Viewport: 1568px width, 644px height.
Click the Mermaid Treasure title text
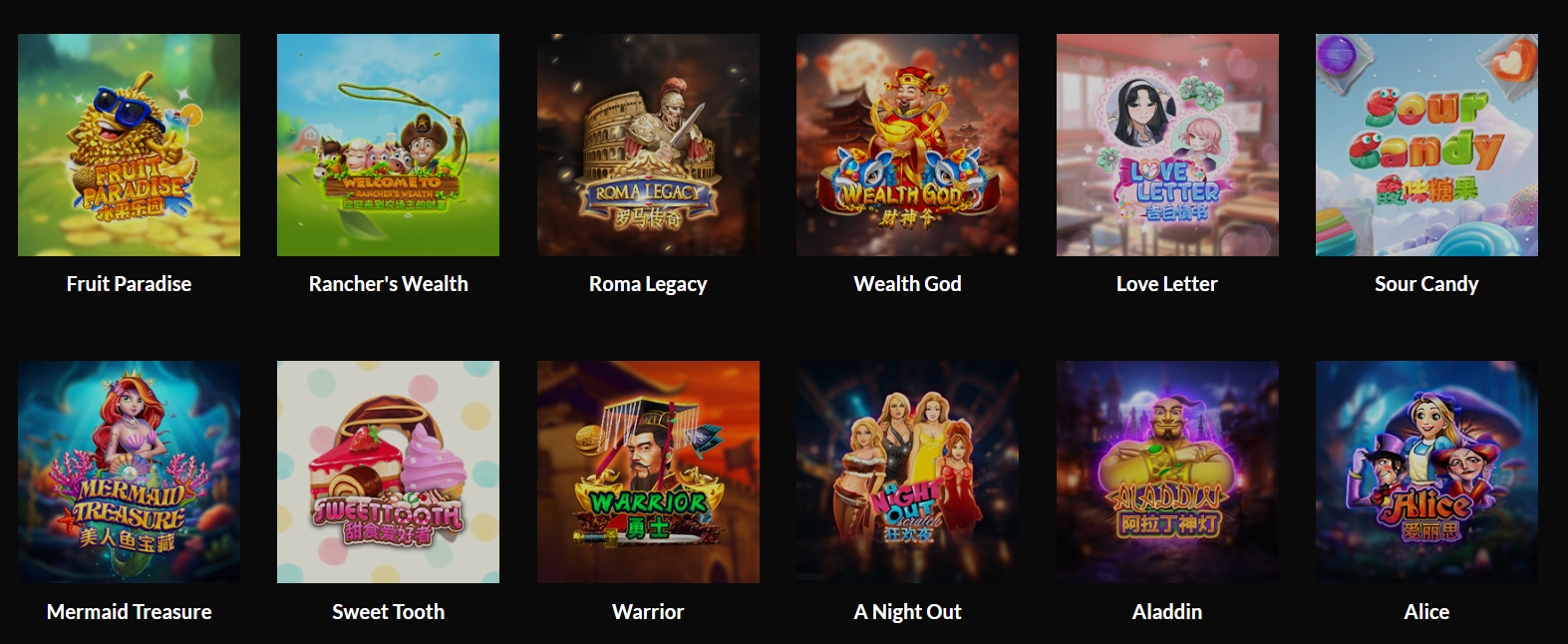(129, 612)
